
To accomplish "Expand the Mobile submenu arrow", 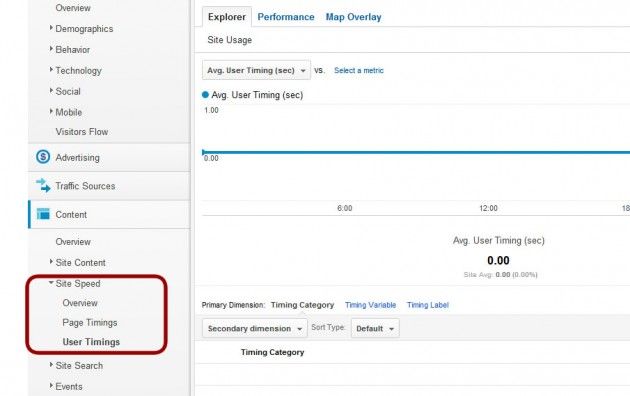I will pos(51,111).
